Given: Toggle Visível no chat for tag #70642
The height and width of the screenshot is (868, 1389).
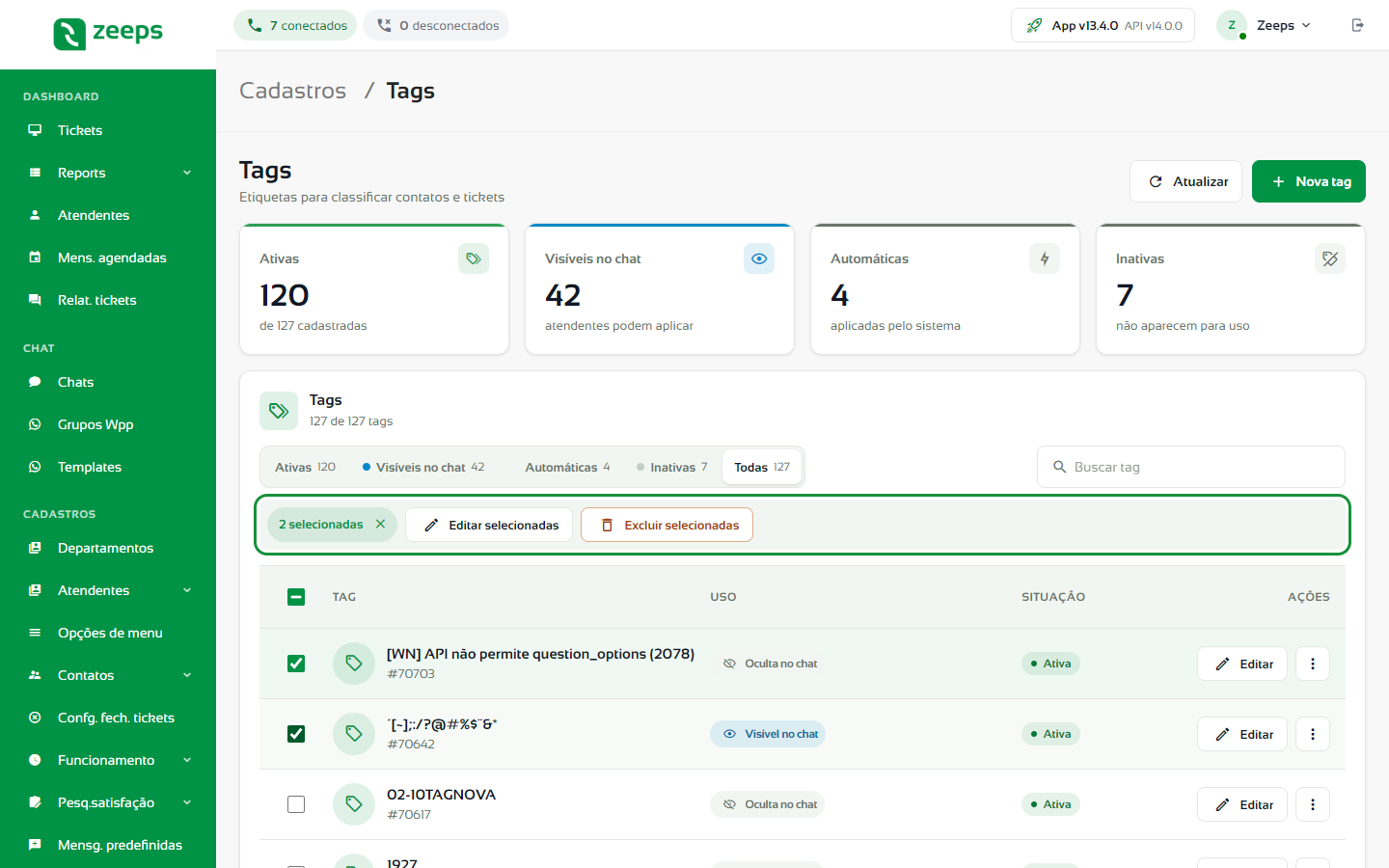Looking at the screenshot, I should coord(768,734).
